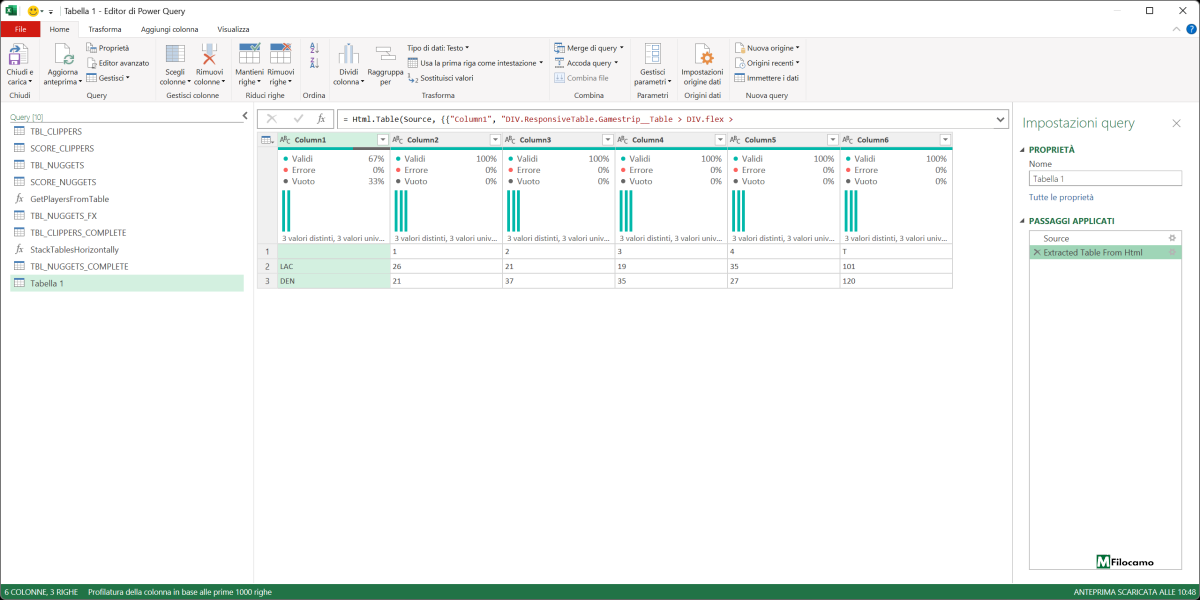
Task: Switch to the Trasforma tab
Action: pos(105,29)
